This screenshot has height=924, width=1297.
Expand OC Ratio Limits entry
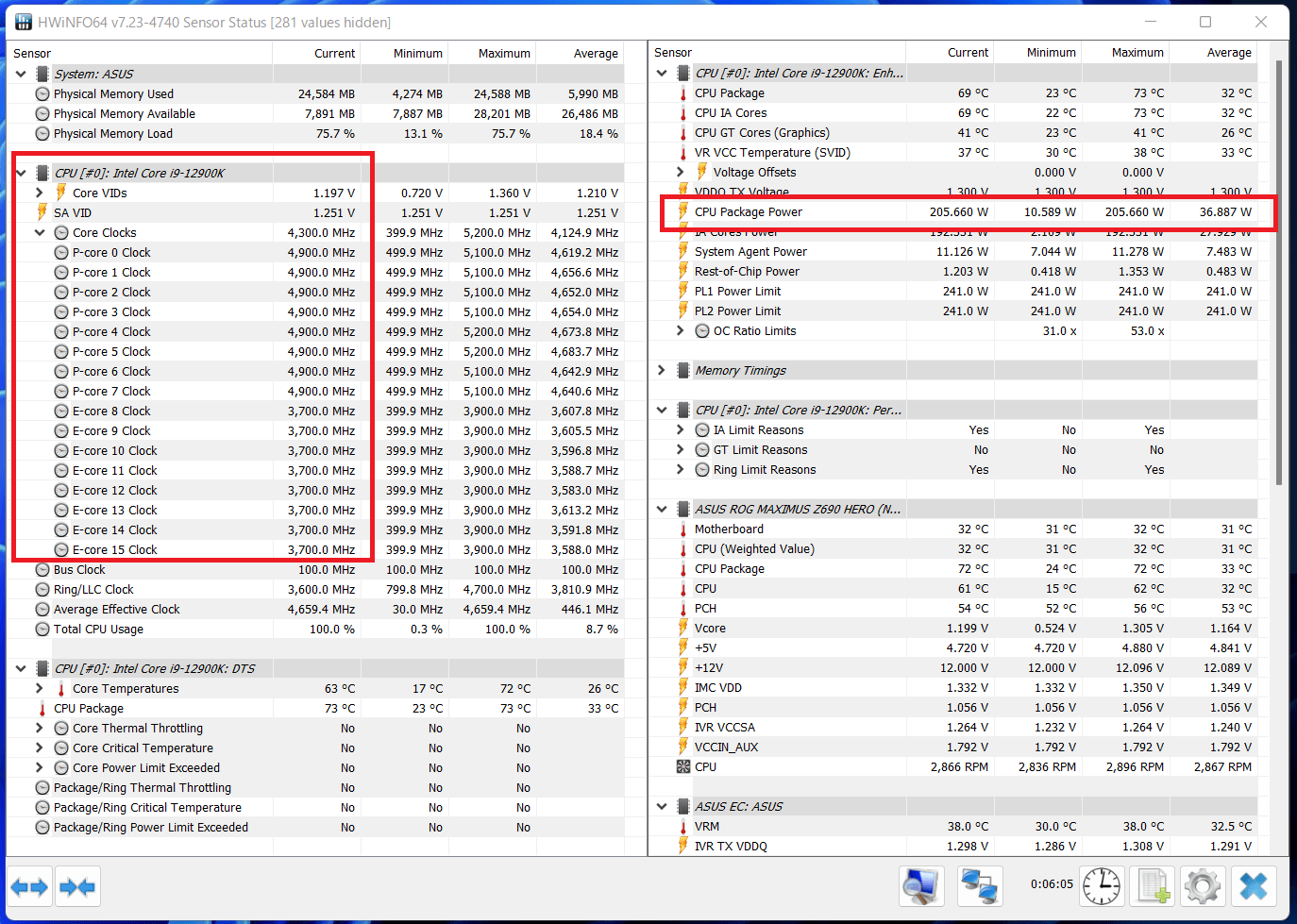click(x=681, y=330)
